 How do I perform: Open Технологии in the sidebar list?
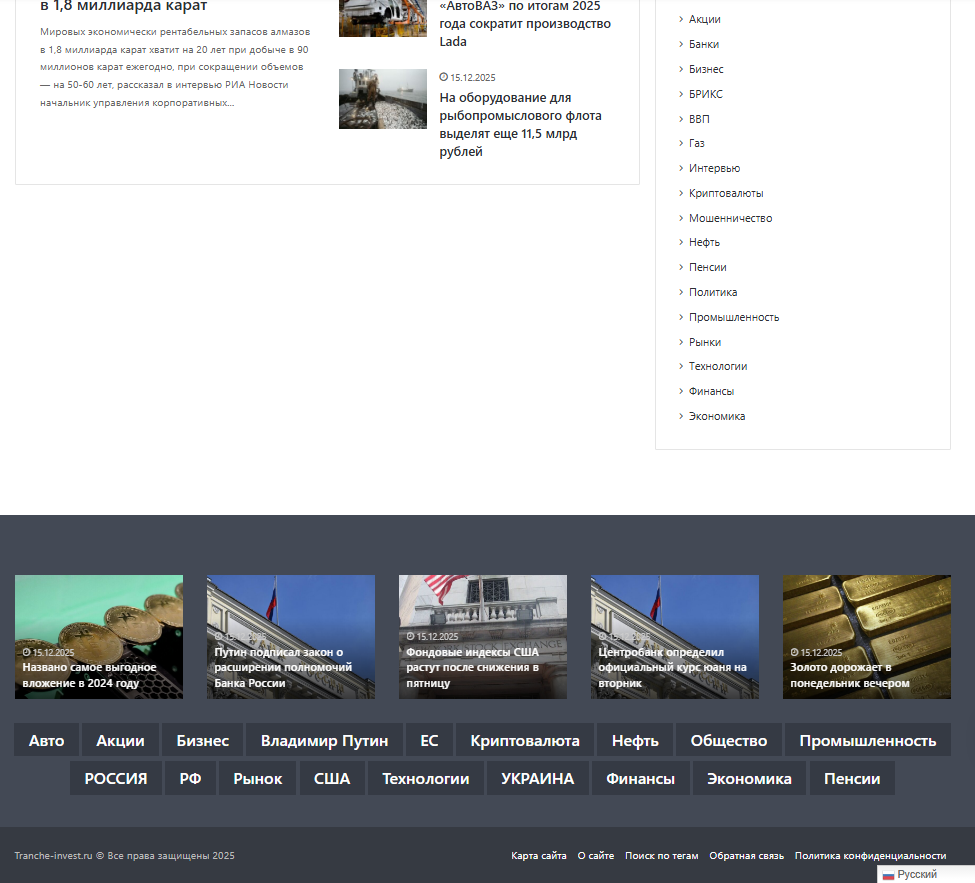tap(718, 366)
